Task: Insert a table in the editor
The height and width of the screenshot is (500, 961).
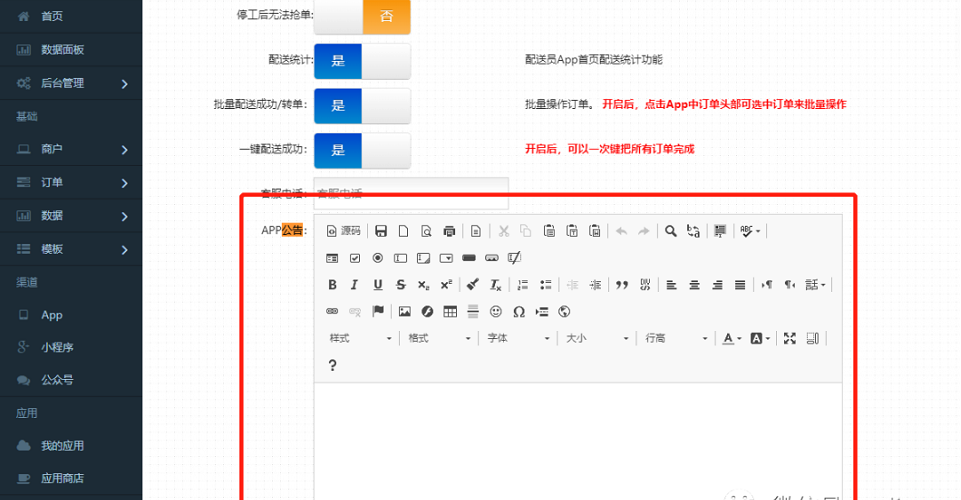Action: pos(450,312)
